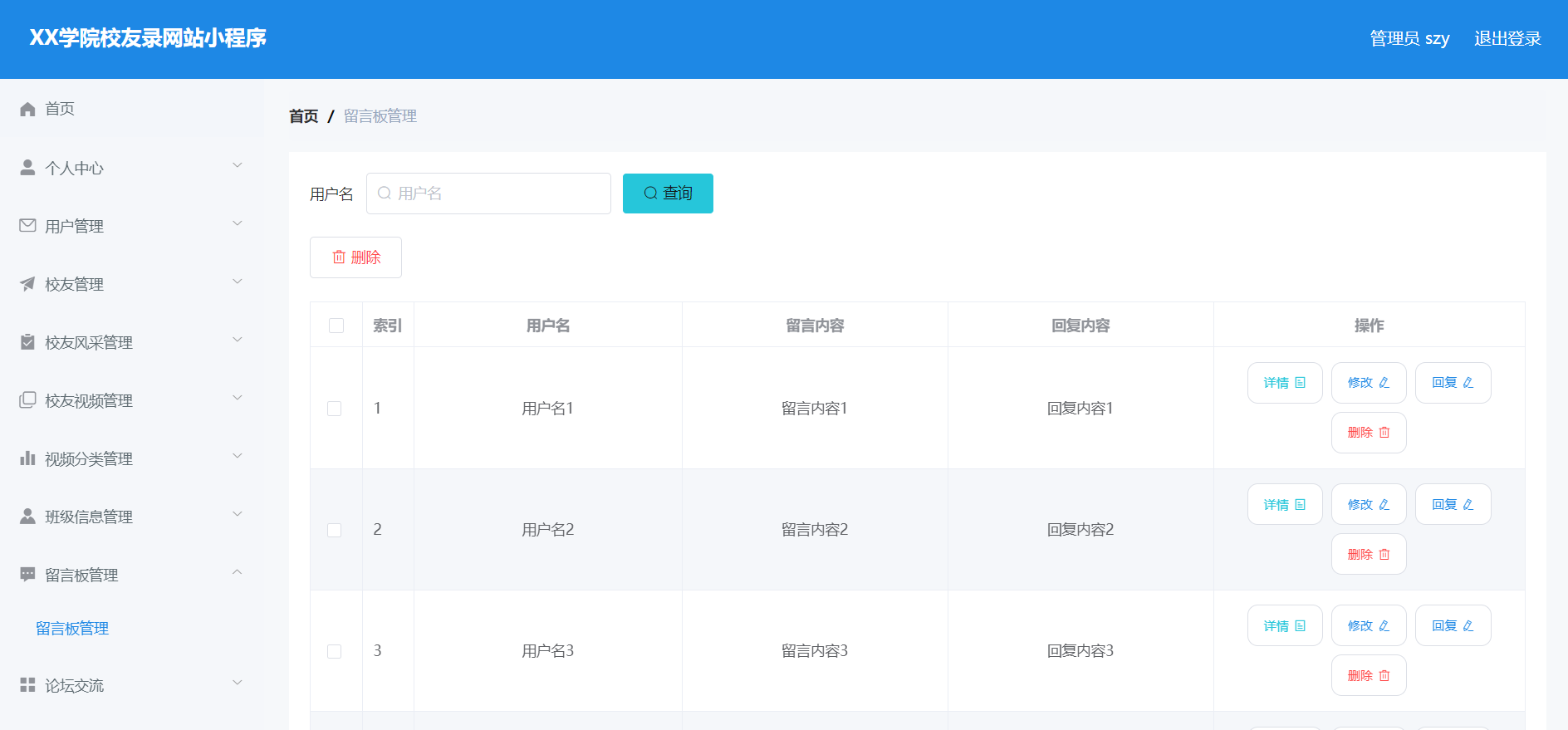
Task: Click the pencil icon on row 2 回复 button
Action: click(x=1468, y=505)
